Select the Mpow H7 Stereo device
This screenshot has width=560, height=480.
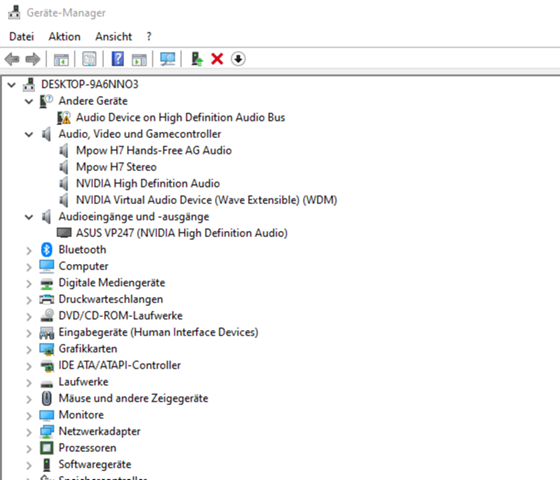(116, 167)
